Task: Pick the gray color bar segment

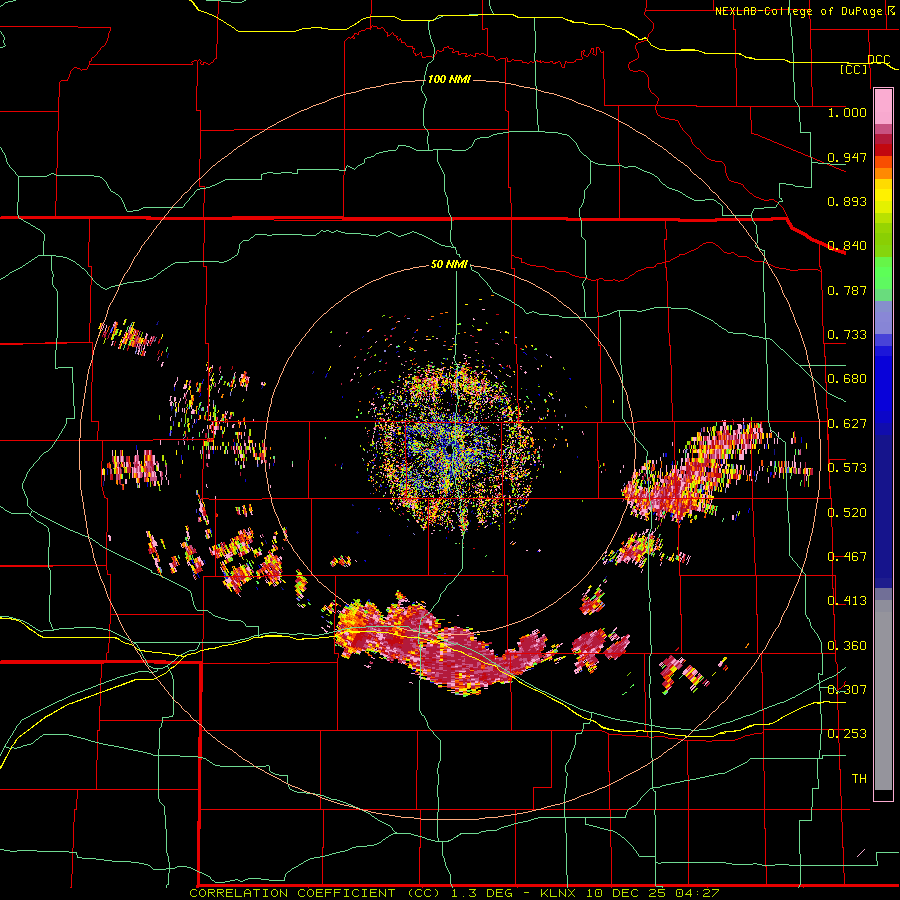Action: pos(883,695)
